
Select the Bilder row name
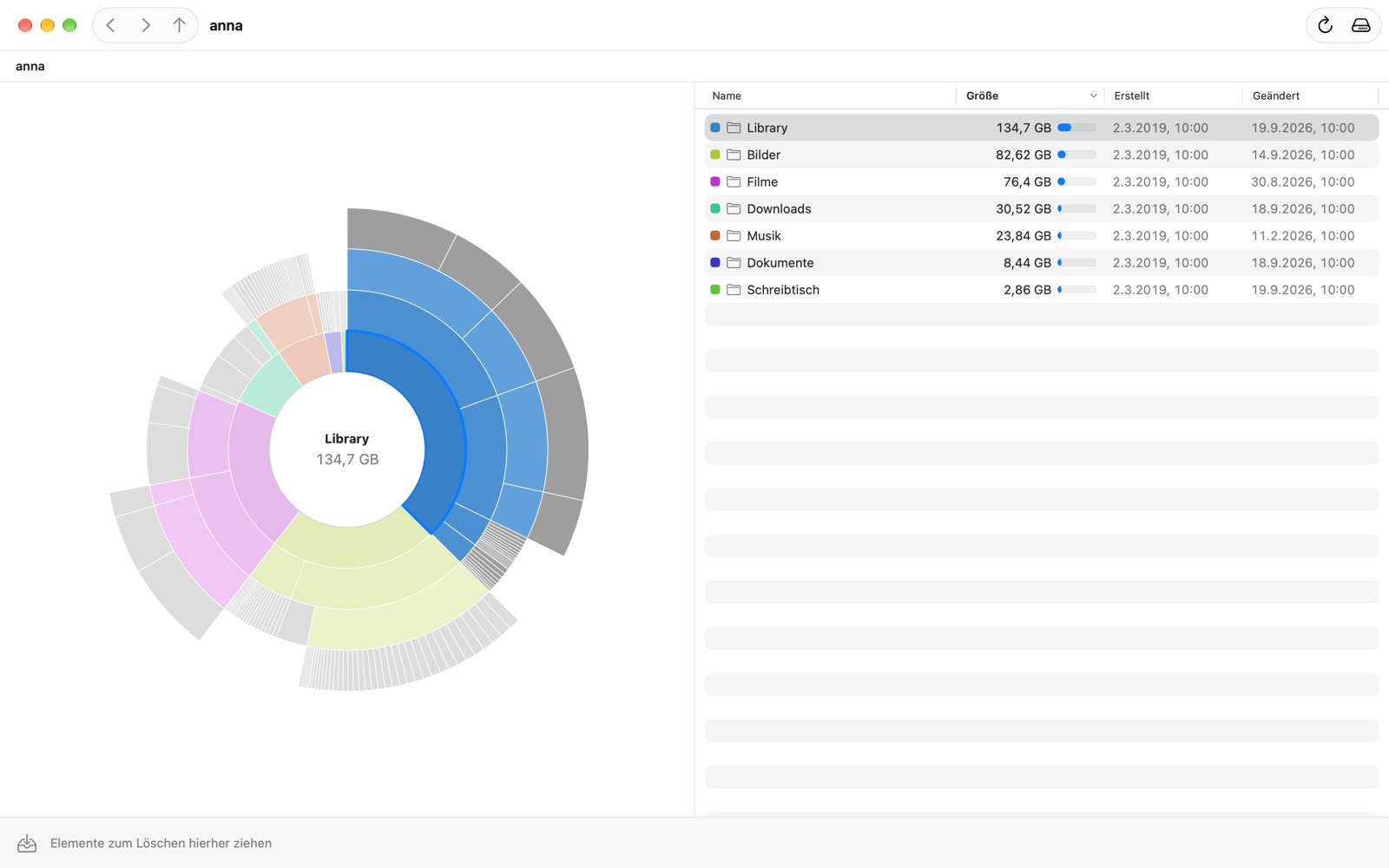pyautogui.click(x=763, y=155)
